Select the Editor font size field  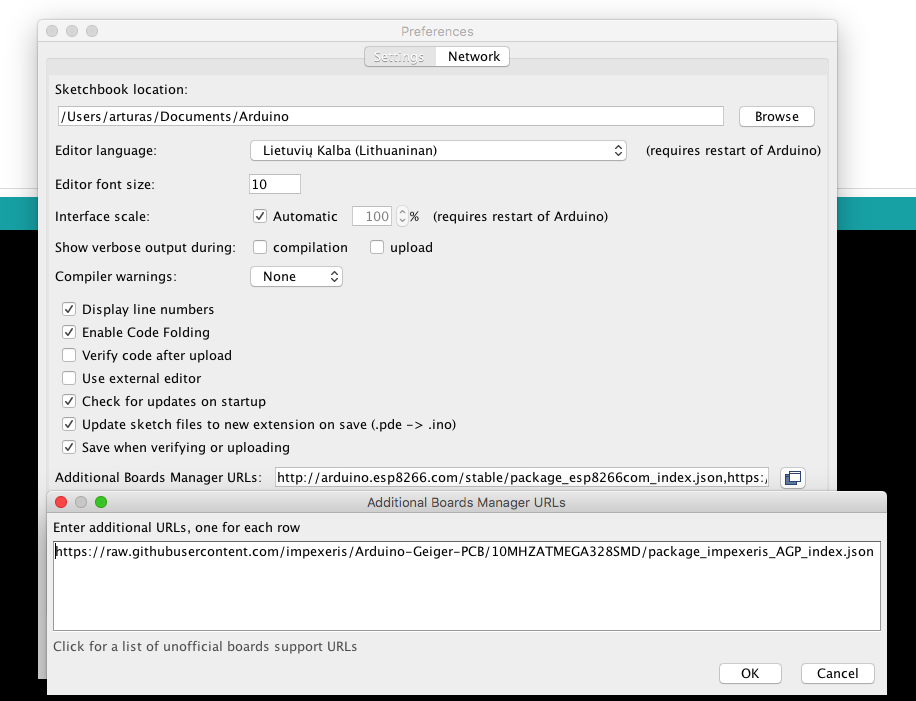[274, 184]
